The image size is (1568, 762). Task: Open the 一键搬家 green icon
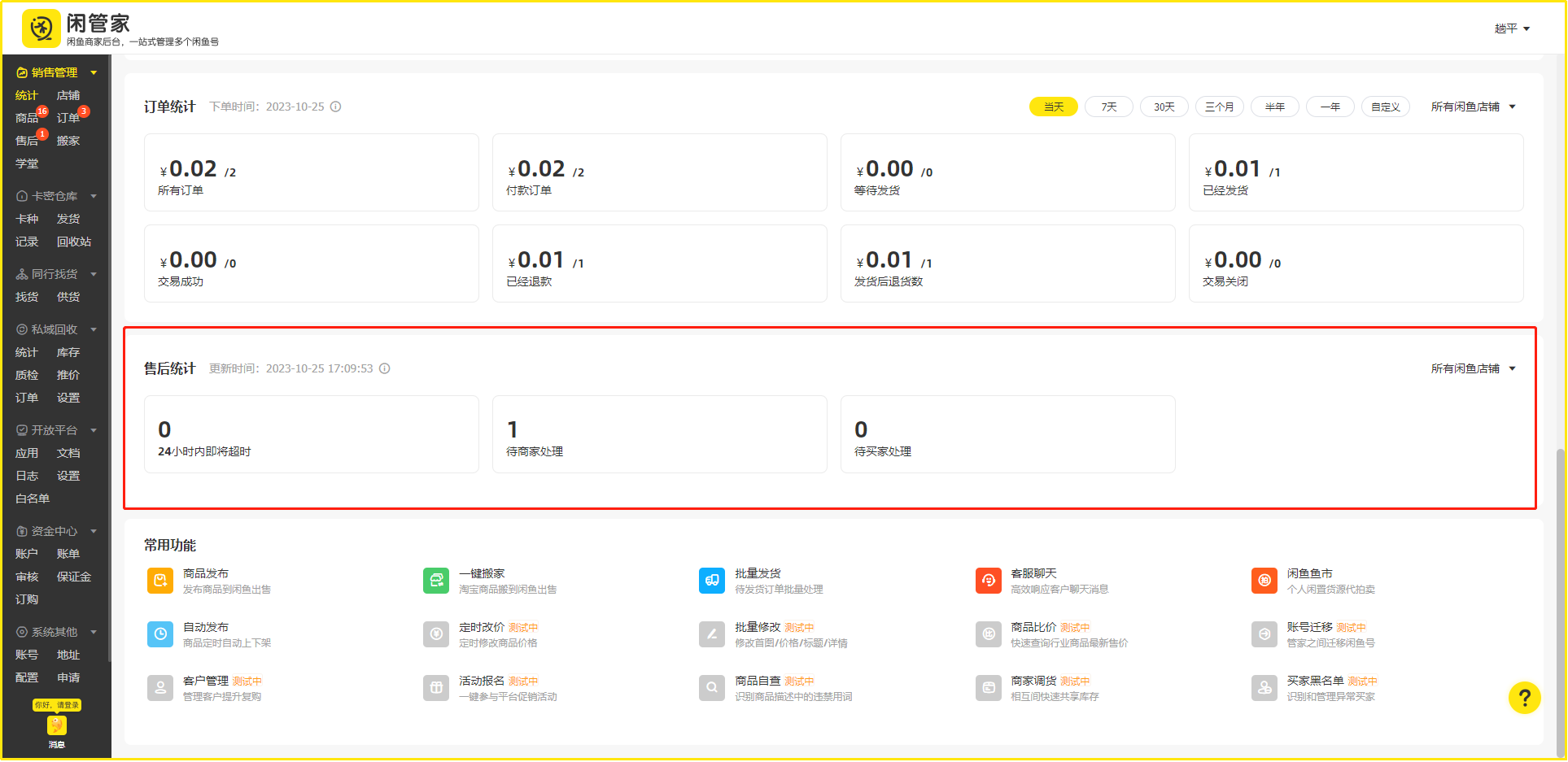[x=436, y=581]
